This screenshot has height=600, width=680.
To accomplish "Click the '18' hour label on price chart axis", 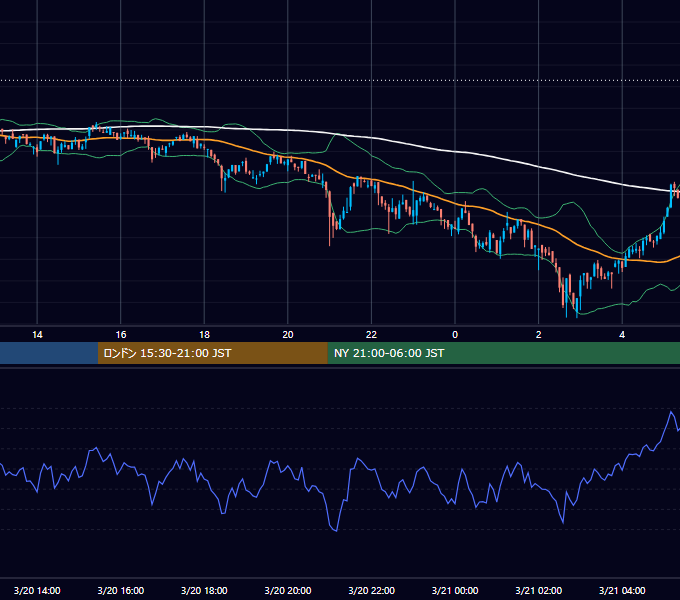I will (204, 335).
